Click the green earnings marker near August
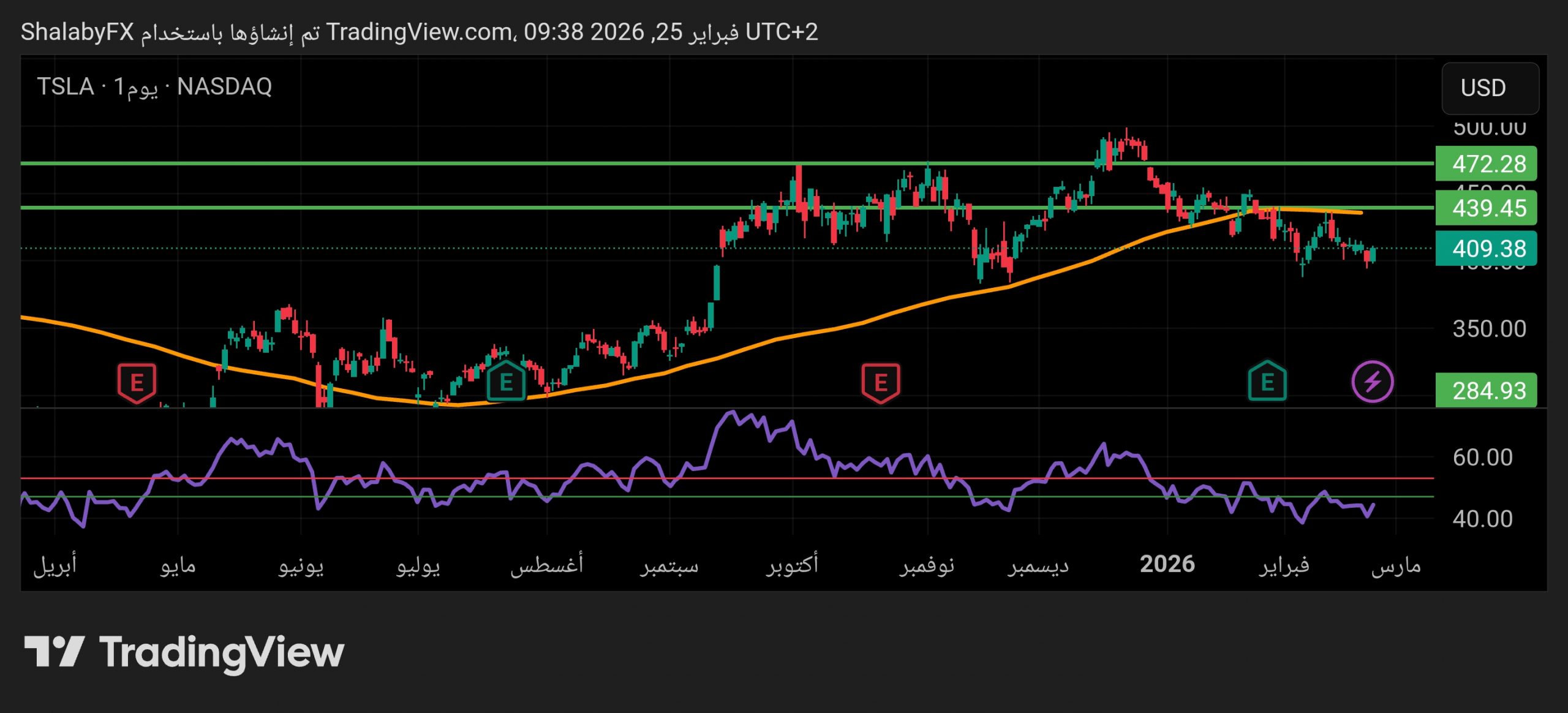Viewport: 1568px width, 713px height. pyautogui.click(x=506, y=382)
